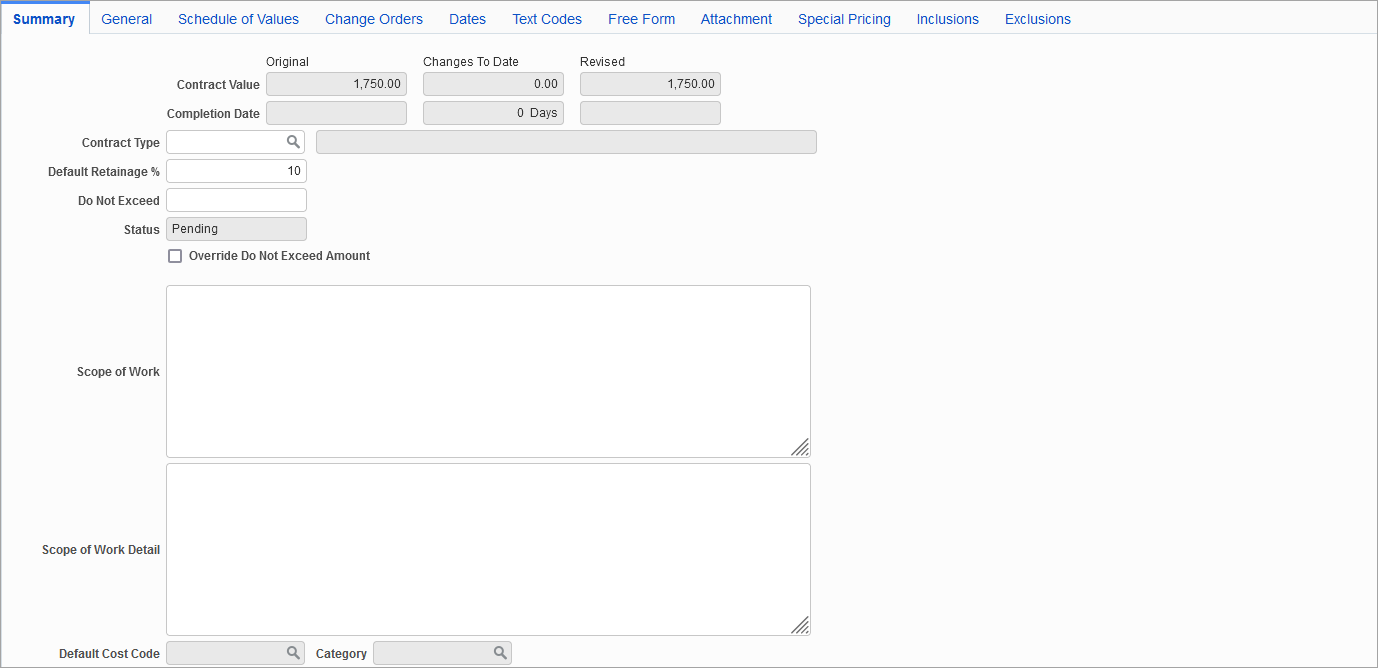Click the Scope of Work resize handle
Screen dimensions: 1378x668
800,448
